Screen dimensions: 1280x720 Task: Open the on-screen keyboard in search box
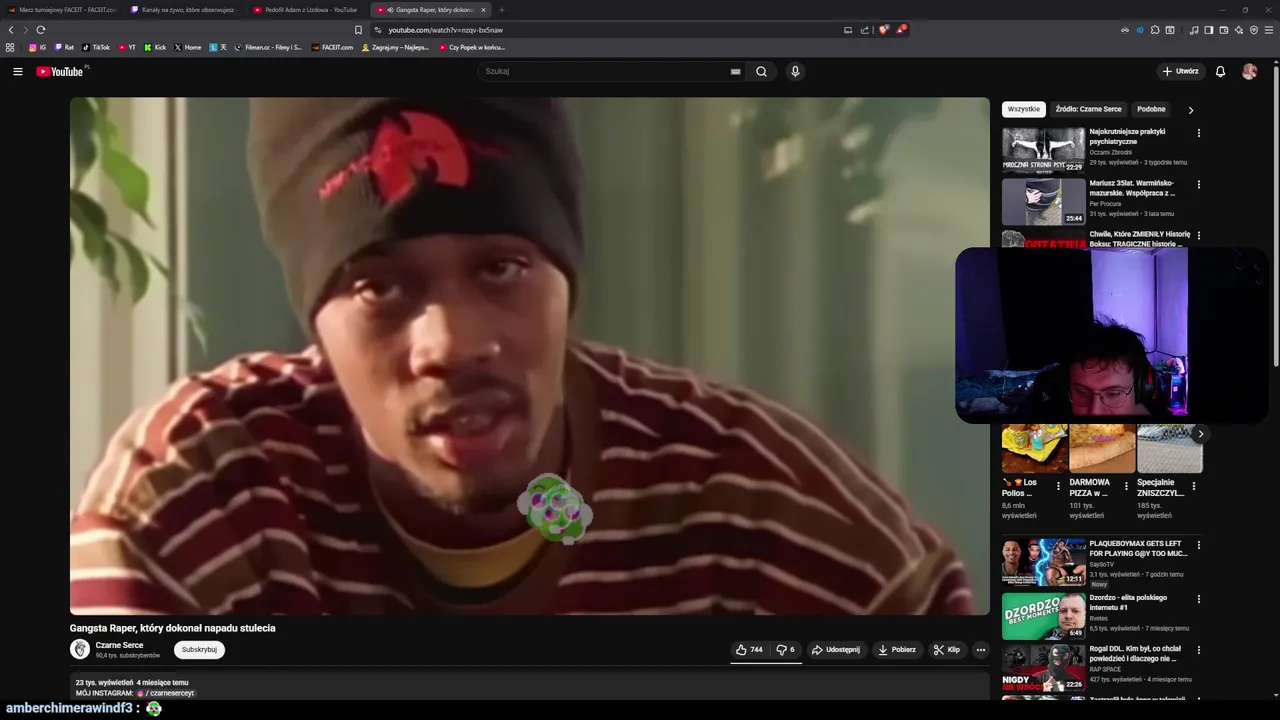coord(735,71)
